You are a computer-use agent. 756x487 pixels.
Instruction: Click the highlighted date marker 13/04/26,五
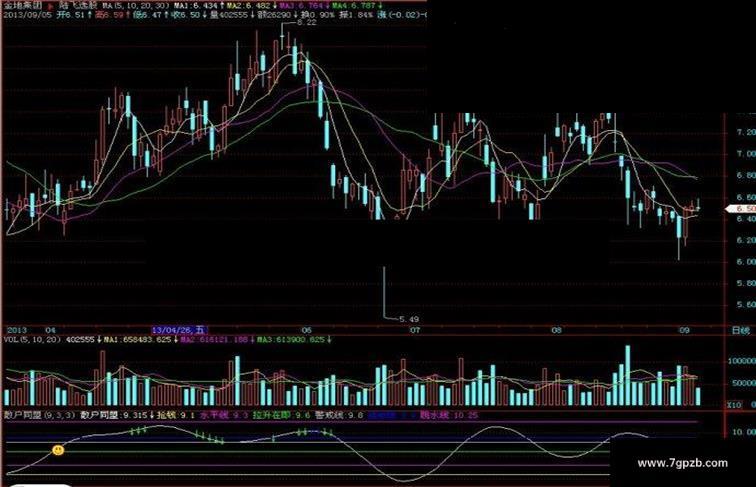(179, 330)
